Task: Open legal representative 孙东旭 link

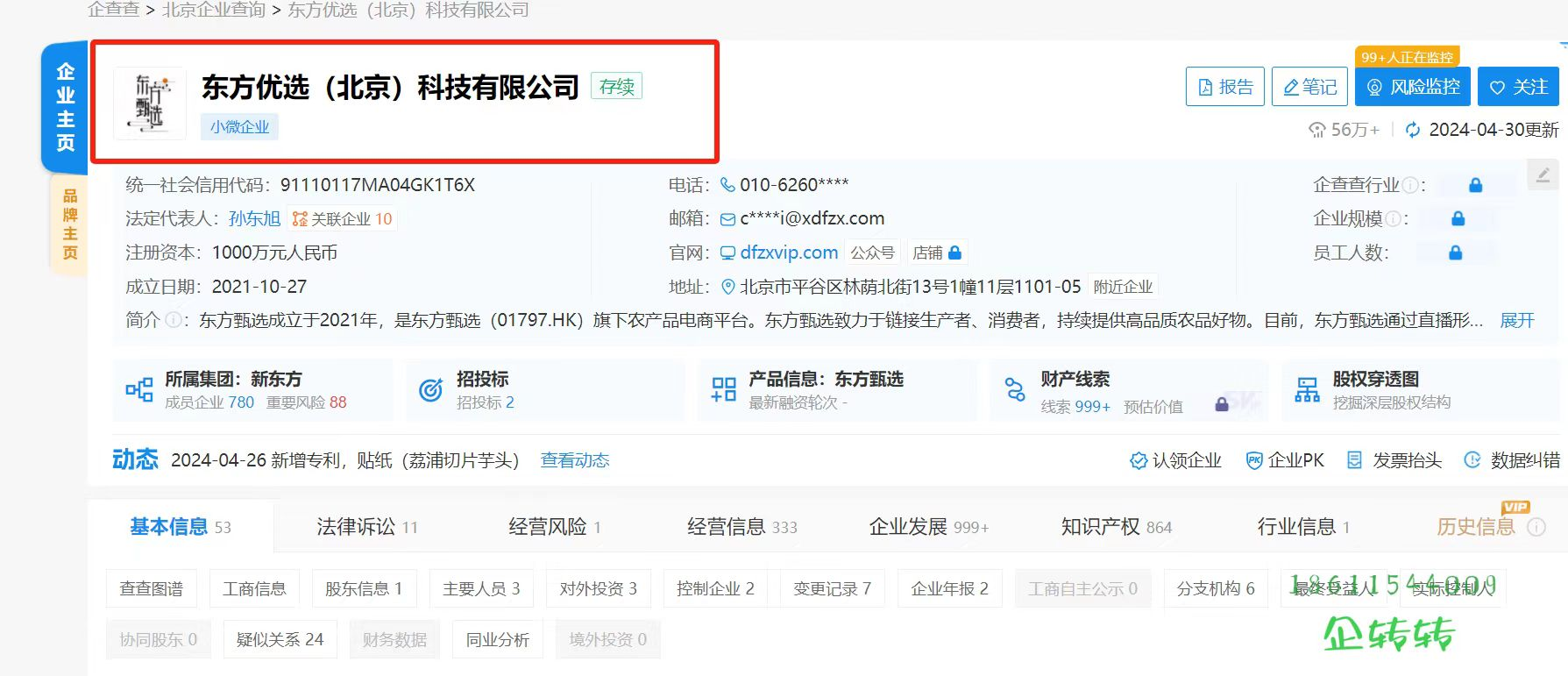Action: 254,218
